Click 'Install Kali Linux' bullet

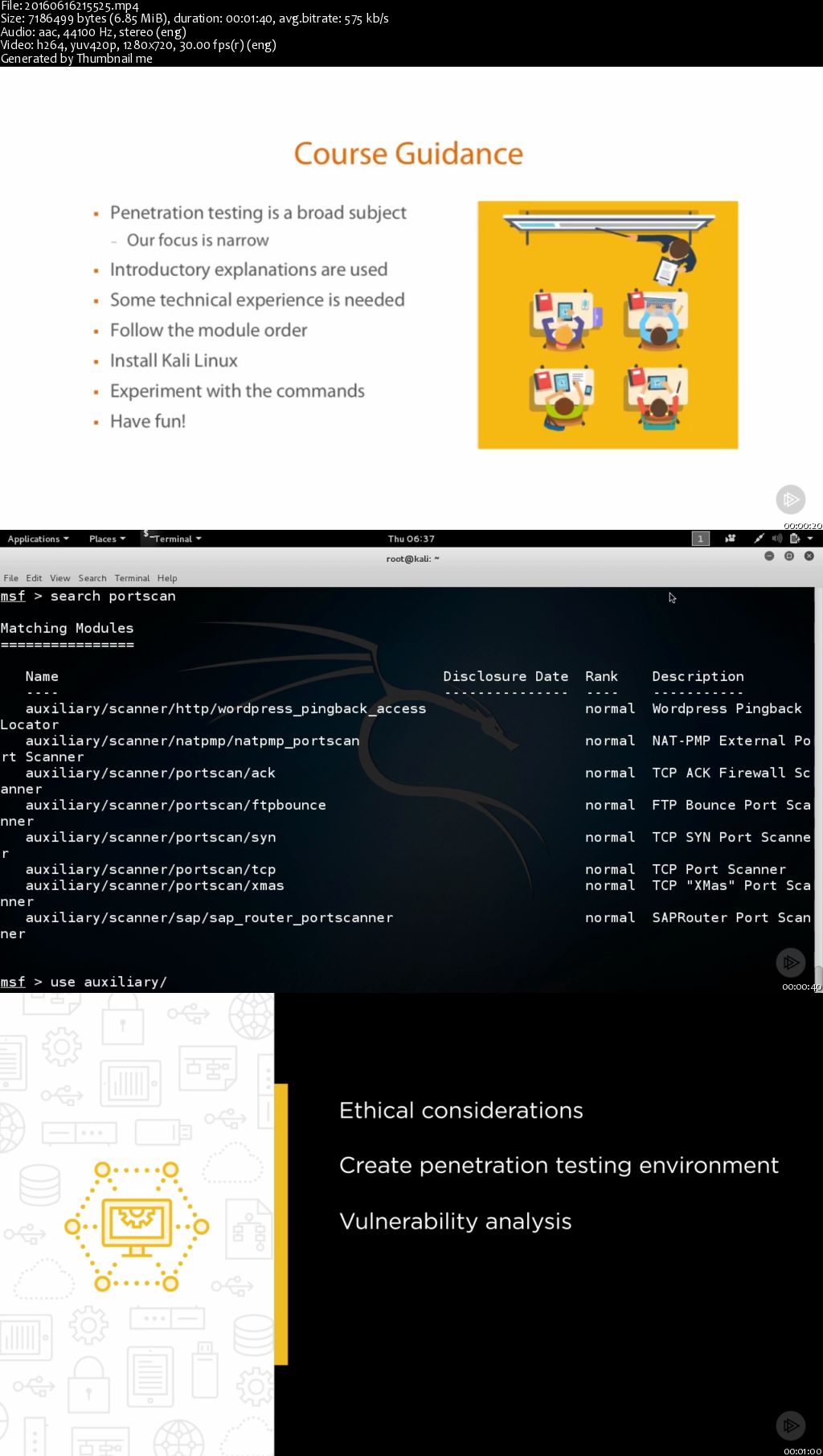tap(174, 360)
